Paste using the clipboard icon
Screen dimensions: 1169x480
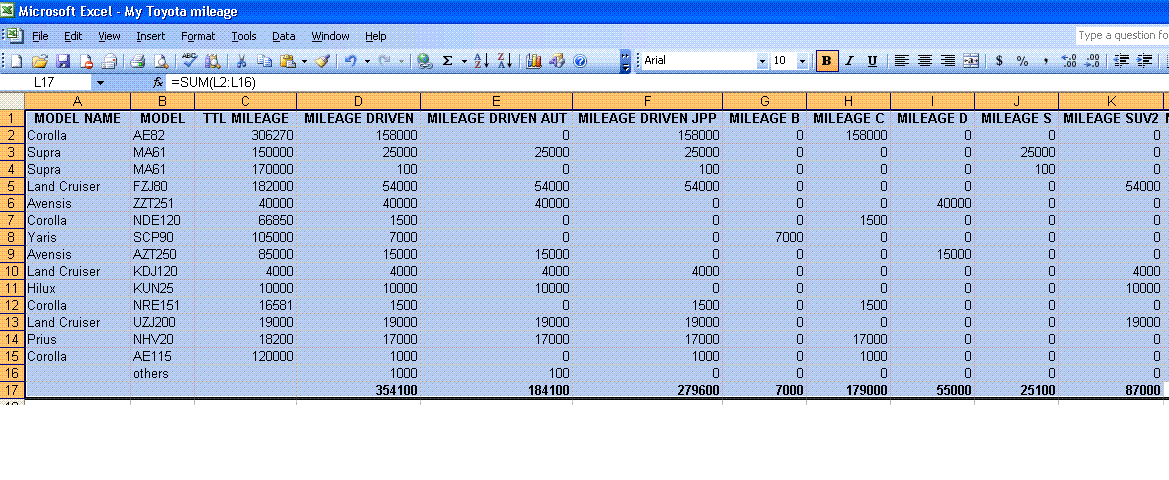tap(288, 61)
